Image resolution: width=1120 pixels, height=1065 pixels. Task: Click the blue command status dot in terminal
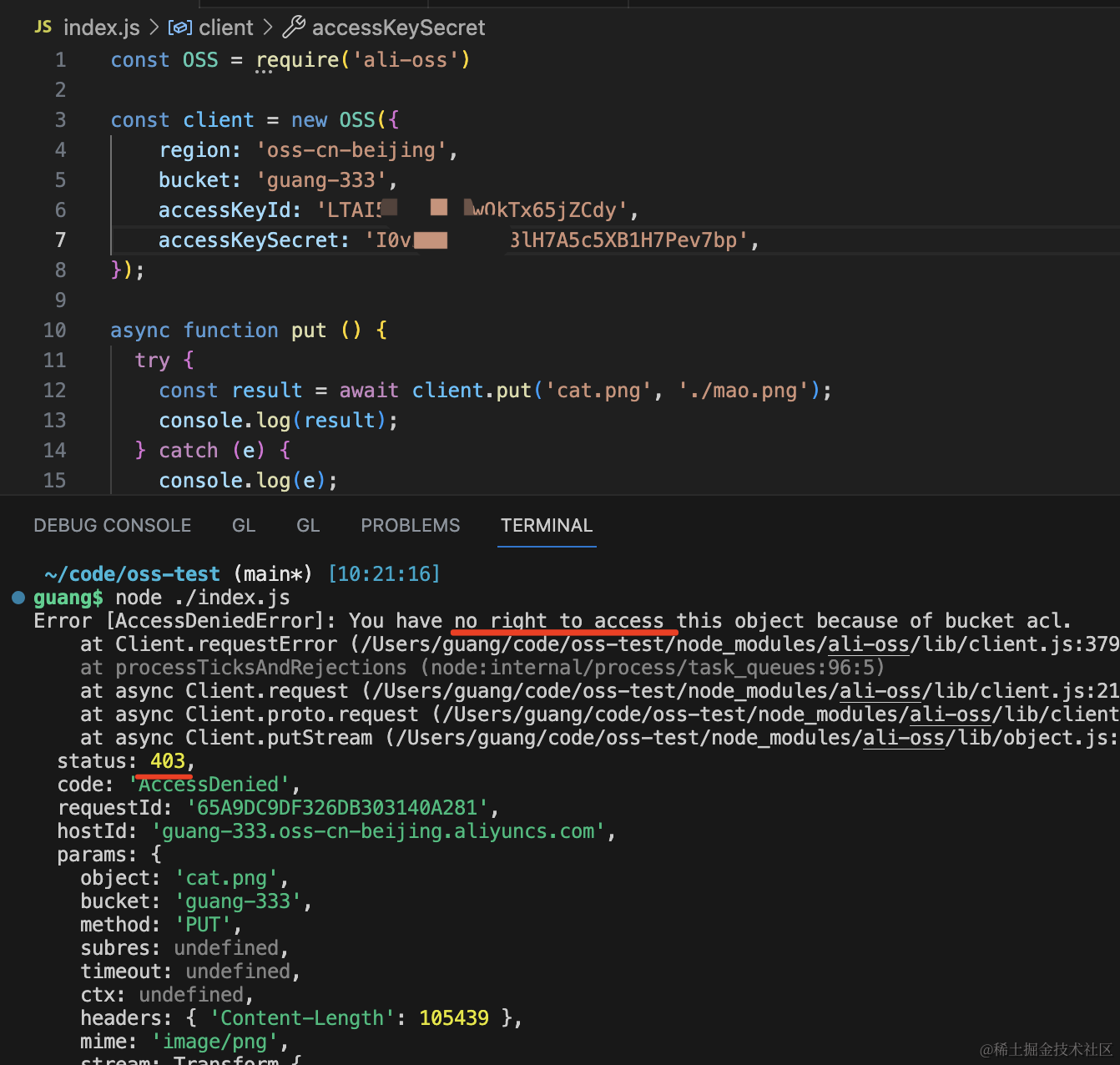[18, 598]
